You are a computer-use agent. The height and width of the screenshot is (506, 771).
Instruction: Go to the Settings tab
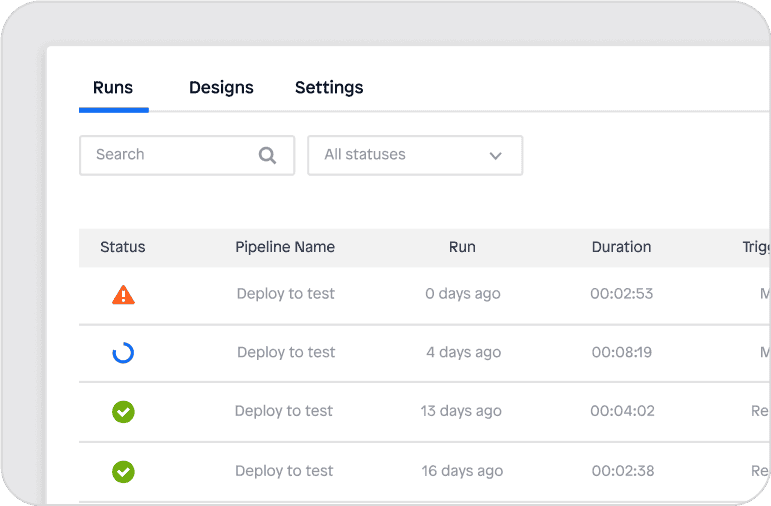pyautogui.click(x=329, y=88)
